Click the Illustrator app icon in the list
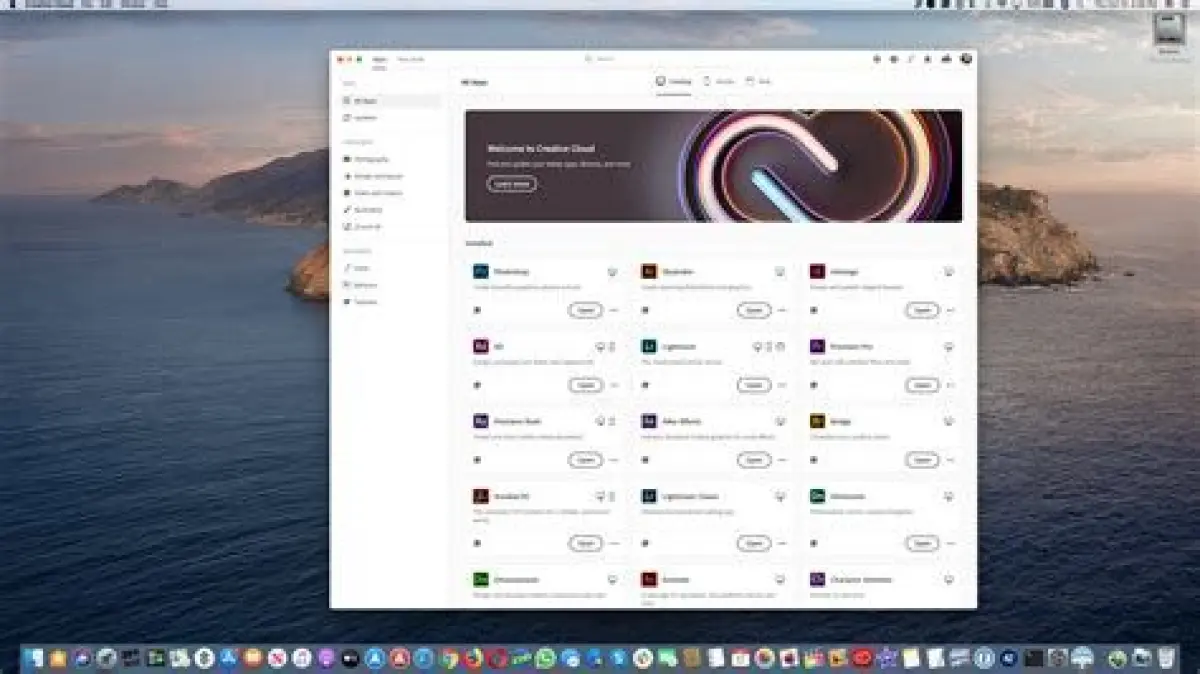1200x674 pixels. (x=649, y=272)
